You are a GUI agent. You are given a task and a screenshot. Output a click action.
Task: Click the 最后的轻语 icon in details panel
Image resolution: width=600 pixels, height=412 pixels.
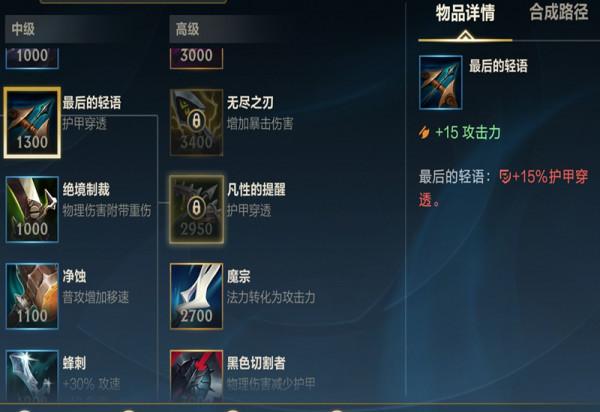tap(440, 83)
